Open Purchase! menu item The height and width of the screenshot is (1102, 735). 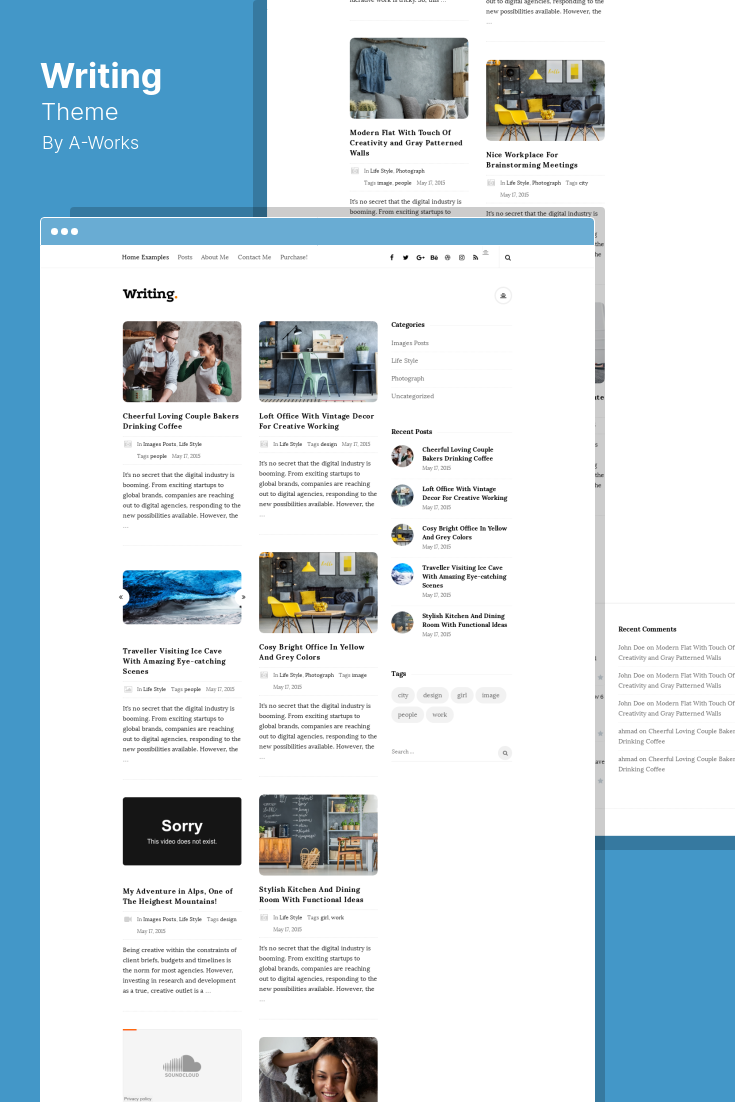294,257
